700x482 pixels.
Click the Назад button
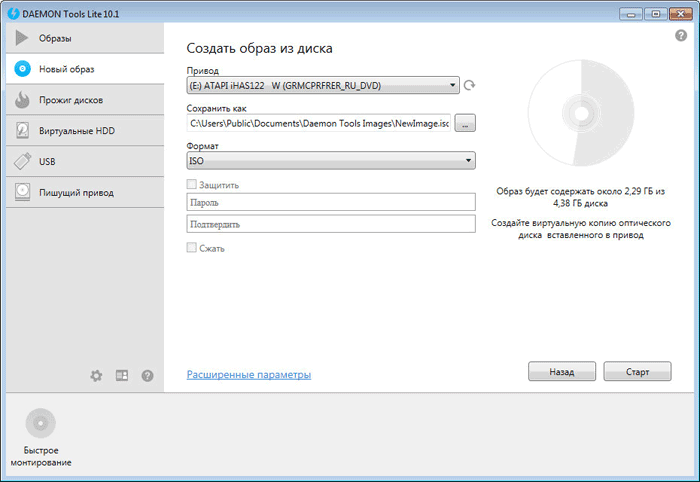[x=562, y=371]
